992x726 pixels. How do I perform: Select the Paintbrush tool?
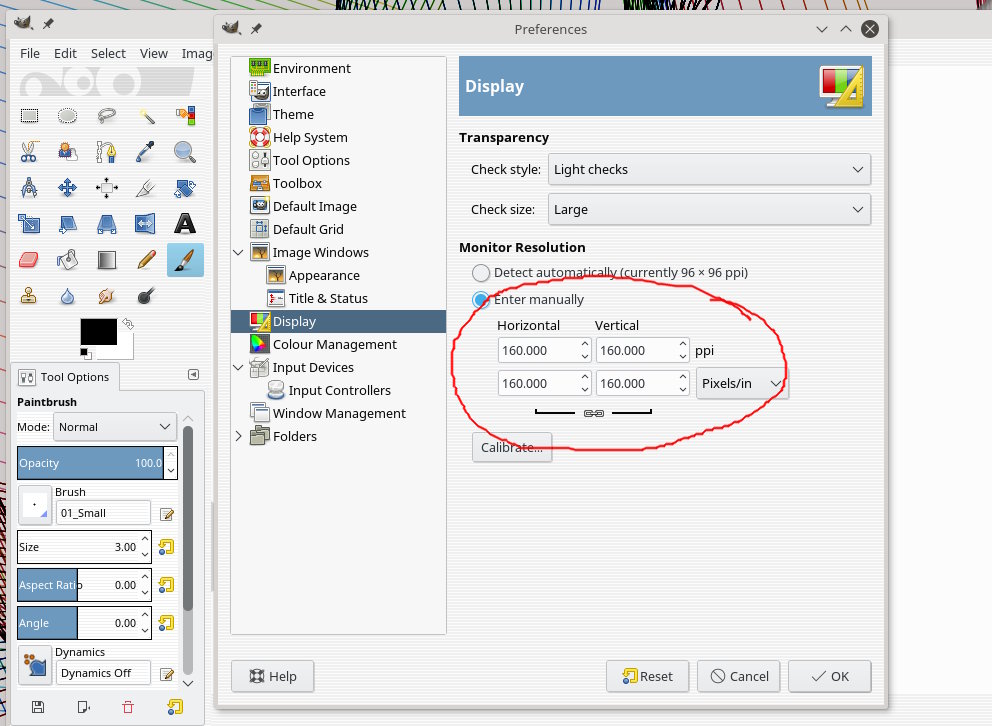click(185, 260)
